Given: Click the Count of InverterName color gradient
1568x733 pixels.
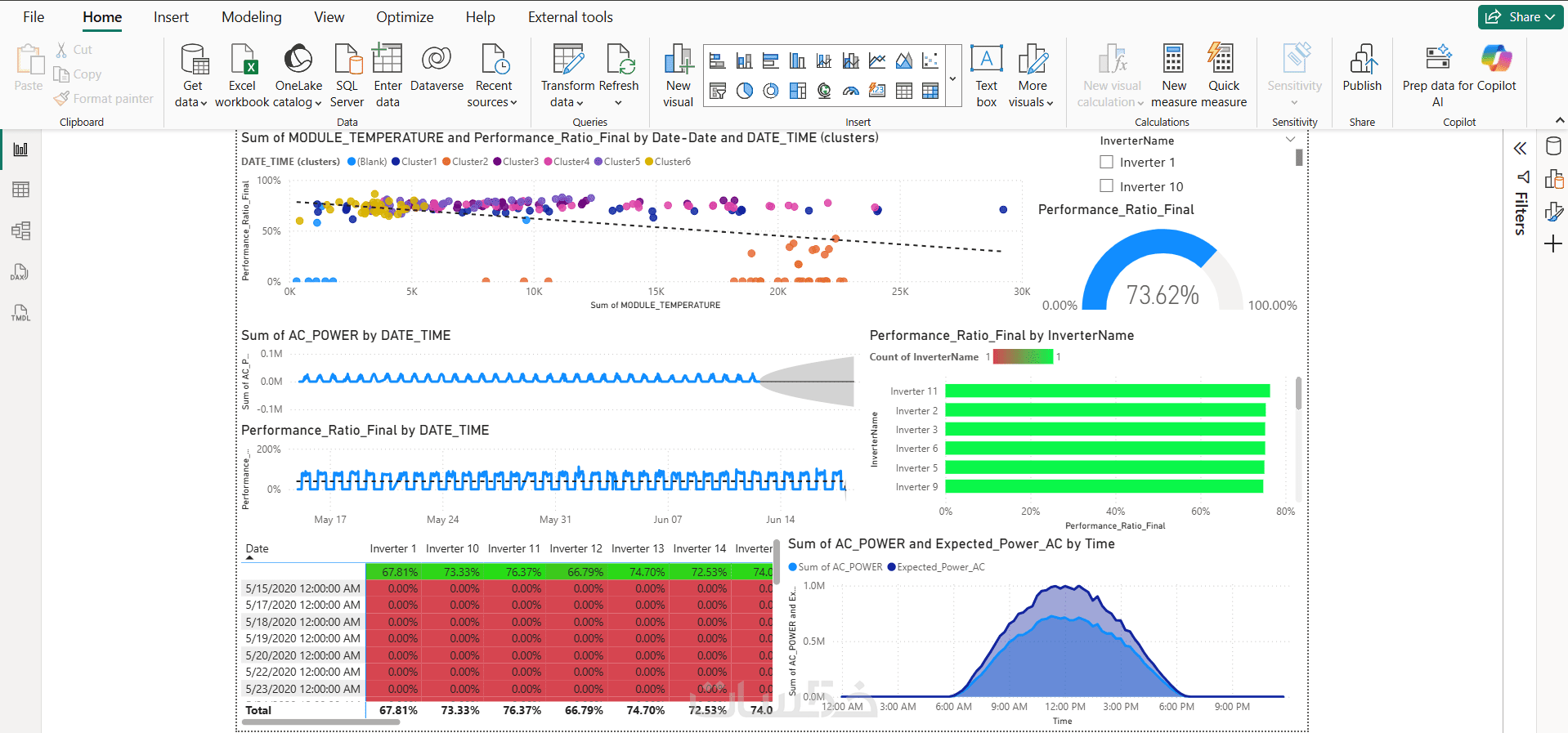Looking at the screenshot, I should pyautogui.click(x=1023, y=357).
